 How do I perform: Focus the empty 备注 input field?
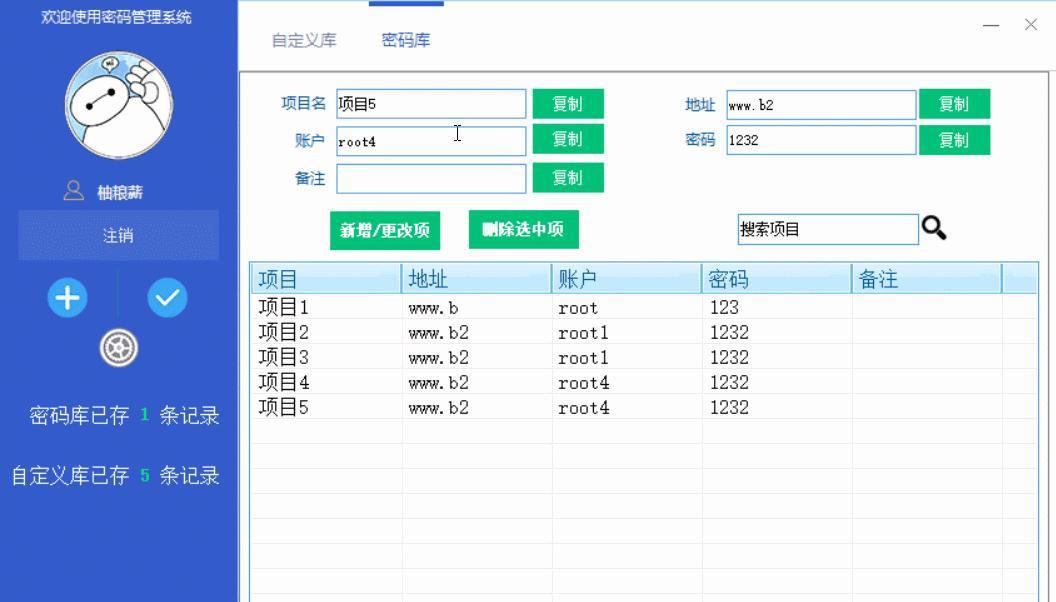(x=431, y=179)
